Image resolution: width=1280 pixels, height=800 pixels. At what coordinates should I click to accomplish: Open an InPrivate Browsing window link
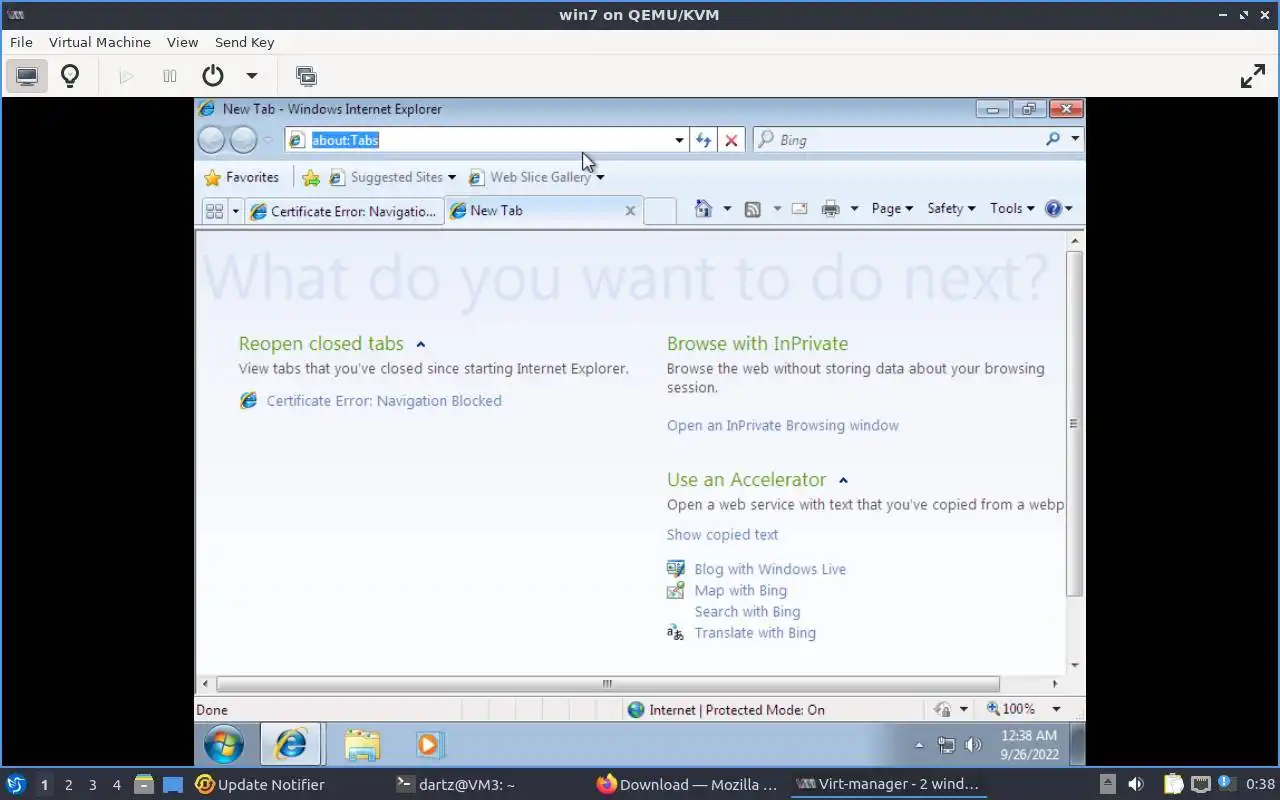(783, 425)
